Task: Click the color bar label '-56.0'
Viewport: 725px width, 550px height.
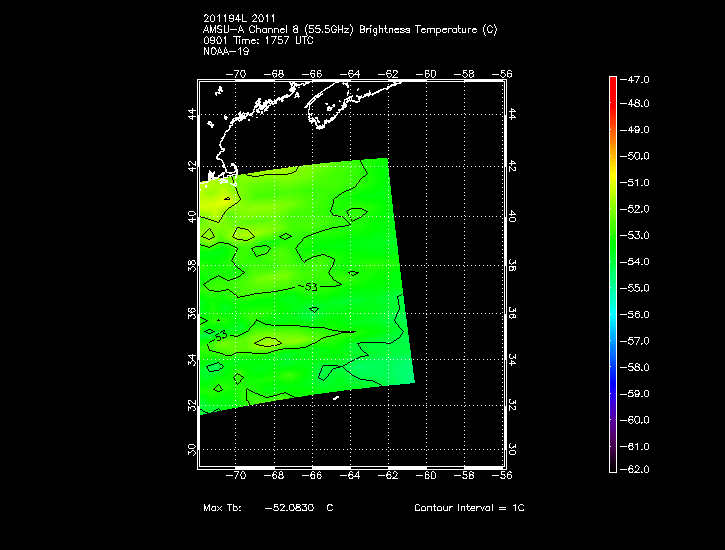Action: coord(634,315)
